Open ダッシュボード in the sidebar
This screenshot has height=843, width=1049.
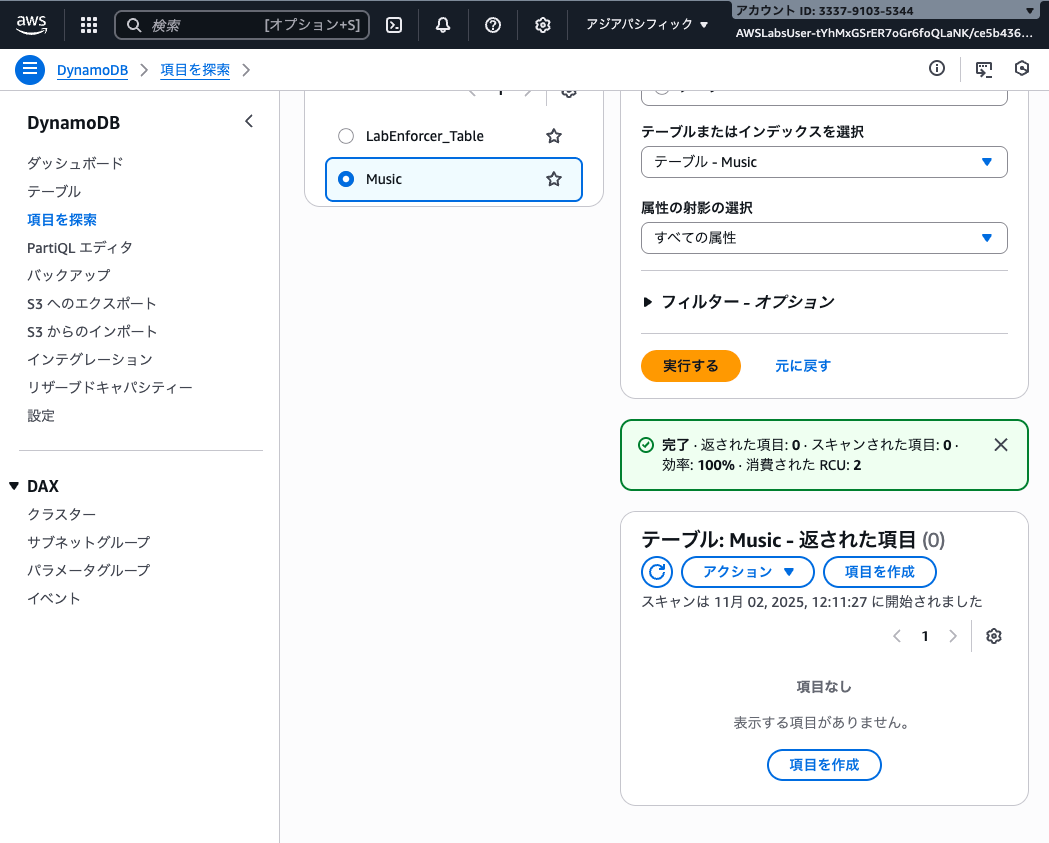pos(75,163)
